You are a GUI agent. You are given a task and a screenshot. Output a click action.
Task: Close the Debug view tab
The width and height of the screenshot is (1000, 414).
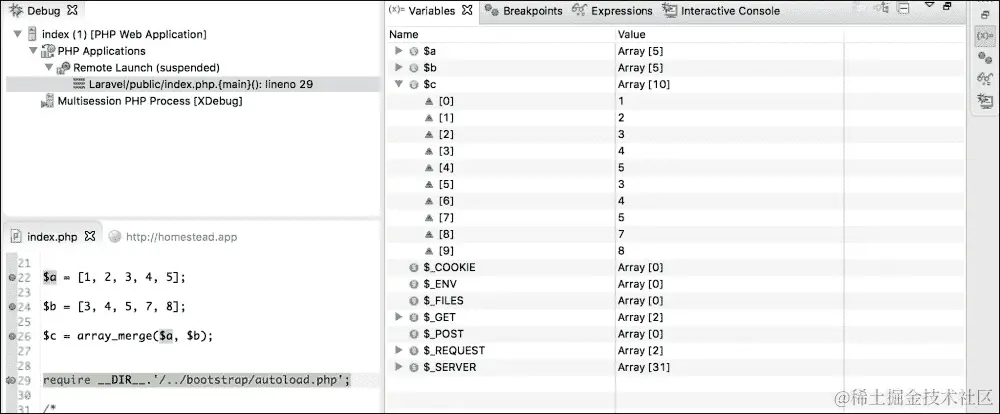point(73,10)
